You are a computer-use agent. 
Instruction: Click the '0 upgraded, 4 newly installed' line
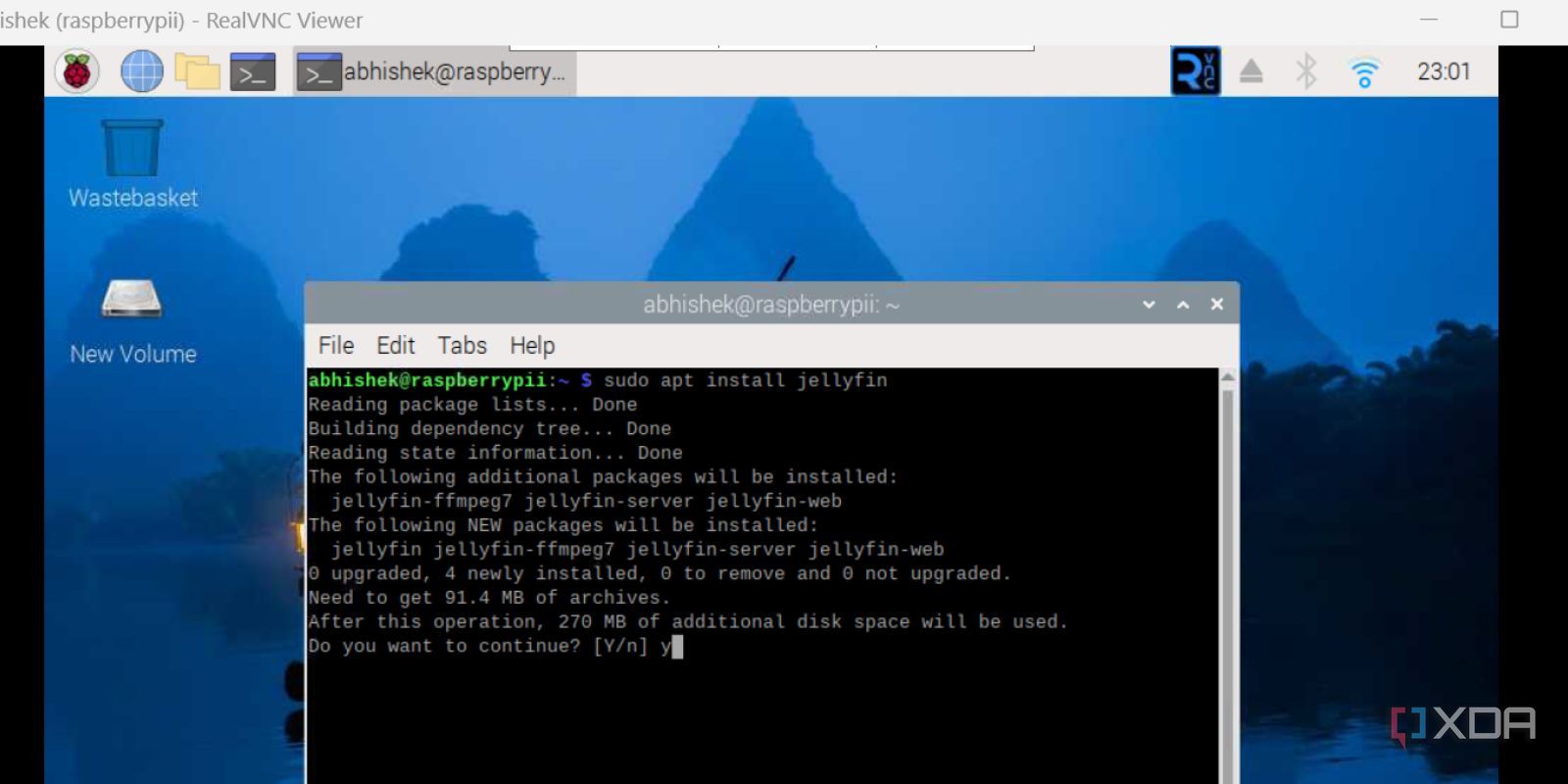click(x=659, y=573)
